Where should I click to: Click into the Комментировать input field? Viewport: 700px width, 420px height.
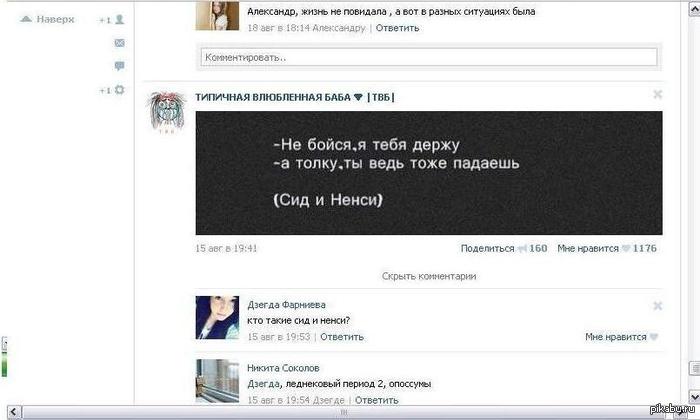point(429,58)
